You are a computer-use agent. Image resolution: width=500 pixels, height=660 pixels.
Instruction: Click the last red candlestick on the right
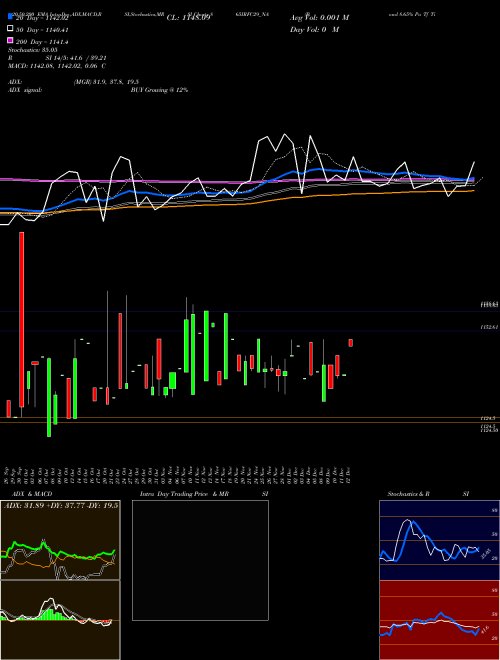point(351,343)
